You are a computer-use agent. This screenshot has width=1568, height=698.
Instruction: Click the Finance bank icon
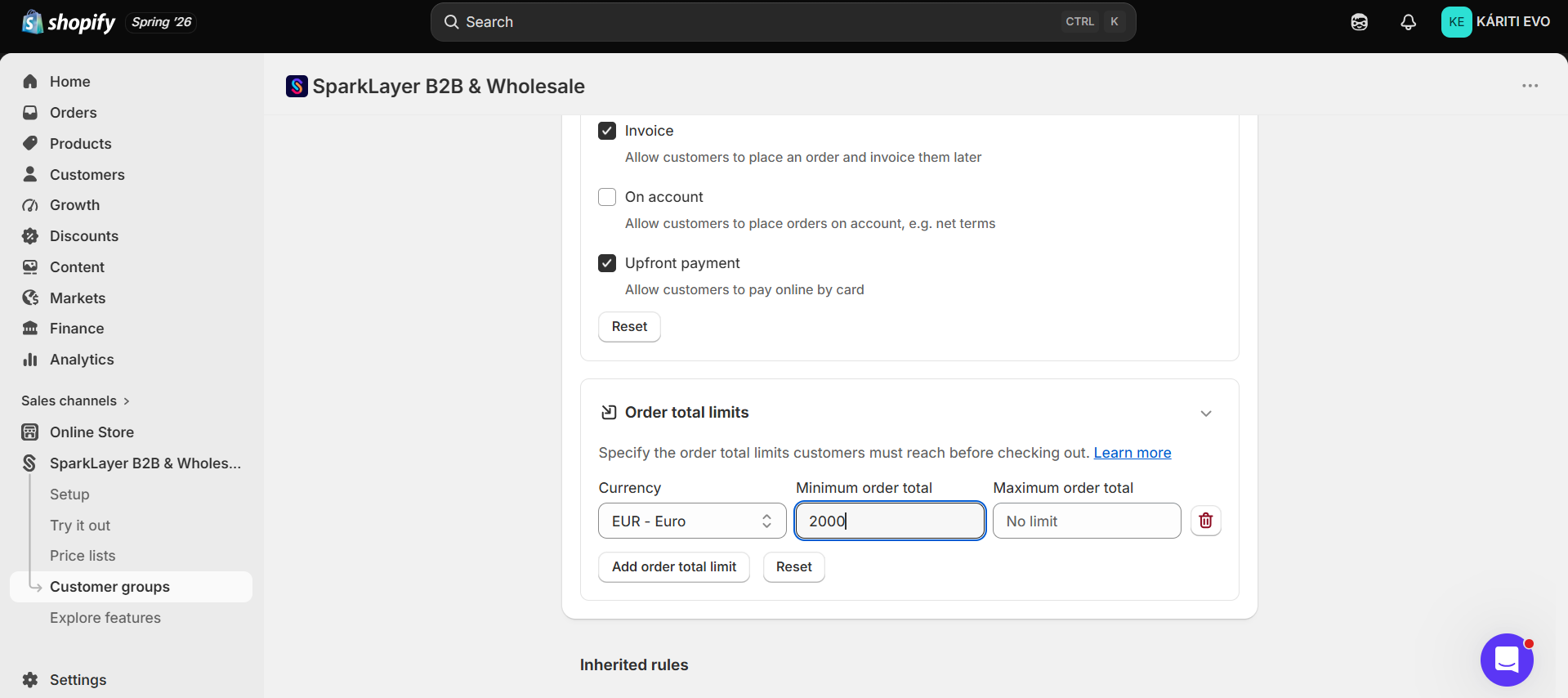click(30, 329)
